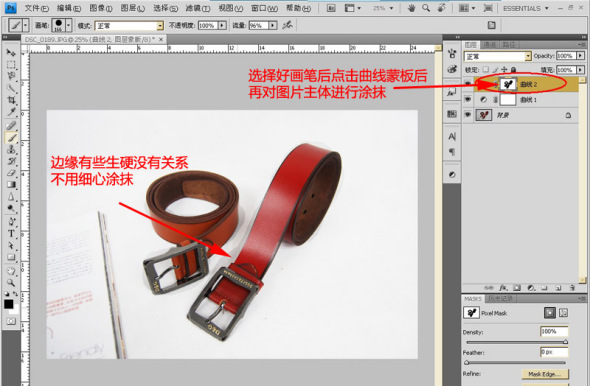Select the Gradient tool
This screenshot has width=590, height=386.
click(x=11, y=185)
